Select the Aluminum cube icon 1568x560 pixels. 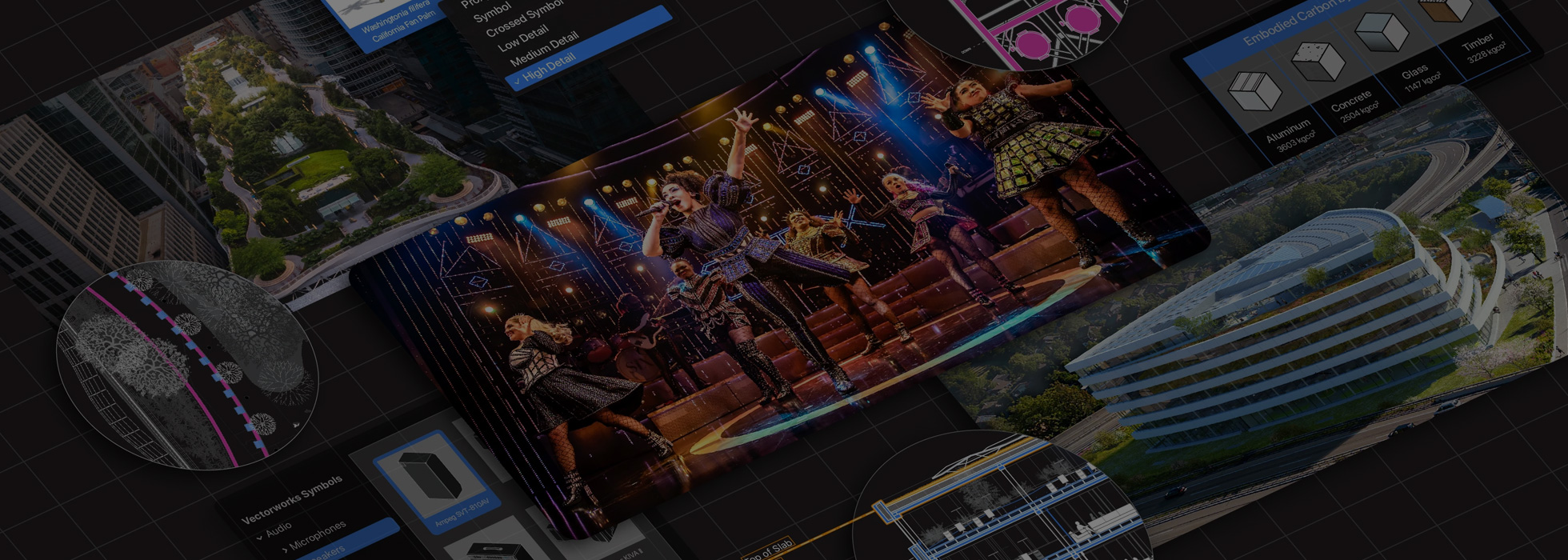point(1254,90)
